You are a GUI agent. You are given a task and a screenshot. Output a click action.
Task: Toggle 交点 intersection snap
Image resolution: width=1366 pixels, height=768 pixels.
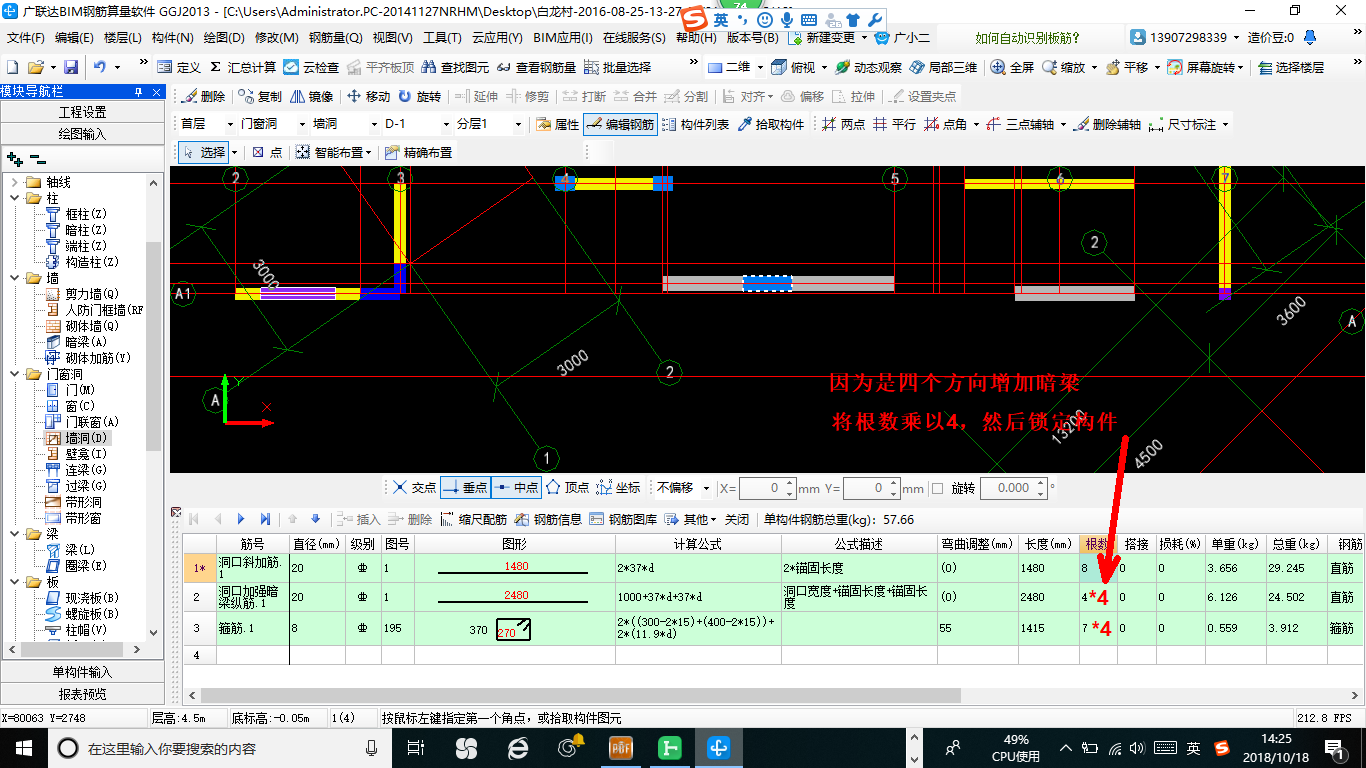pos(414,487)
